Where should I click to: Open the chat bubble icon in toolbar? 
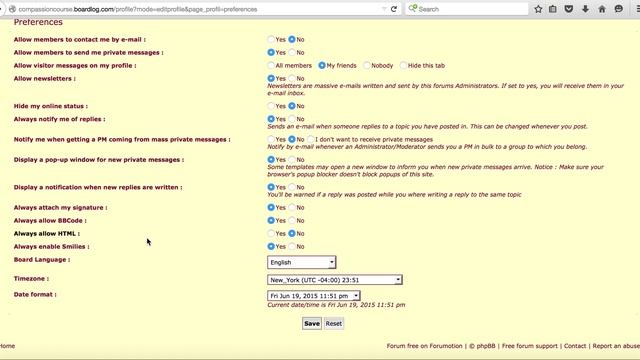pos(619,9)
